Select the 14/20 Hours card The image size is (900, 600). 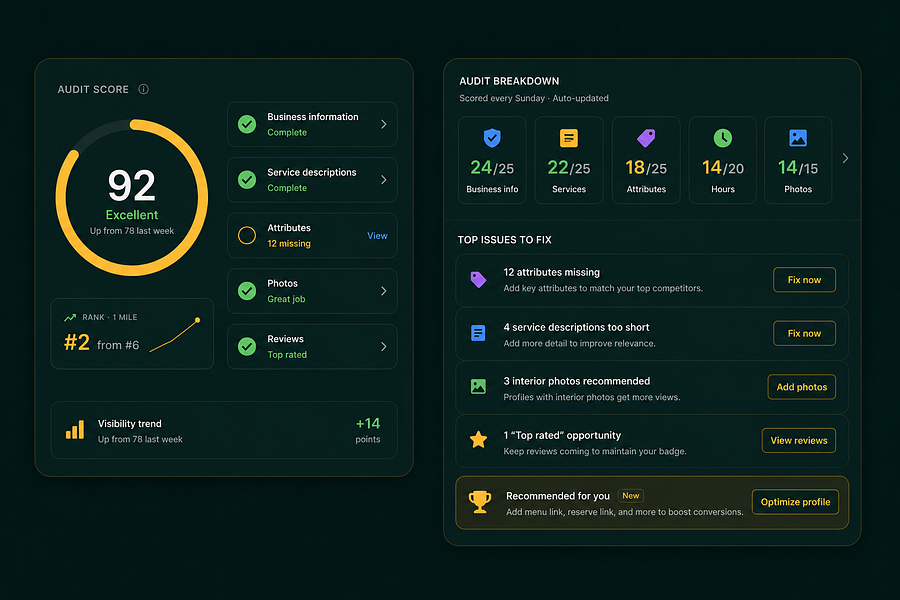click(723, 160)
